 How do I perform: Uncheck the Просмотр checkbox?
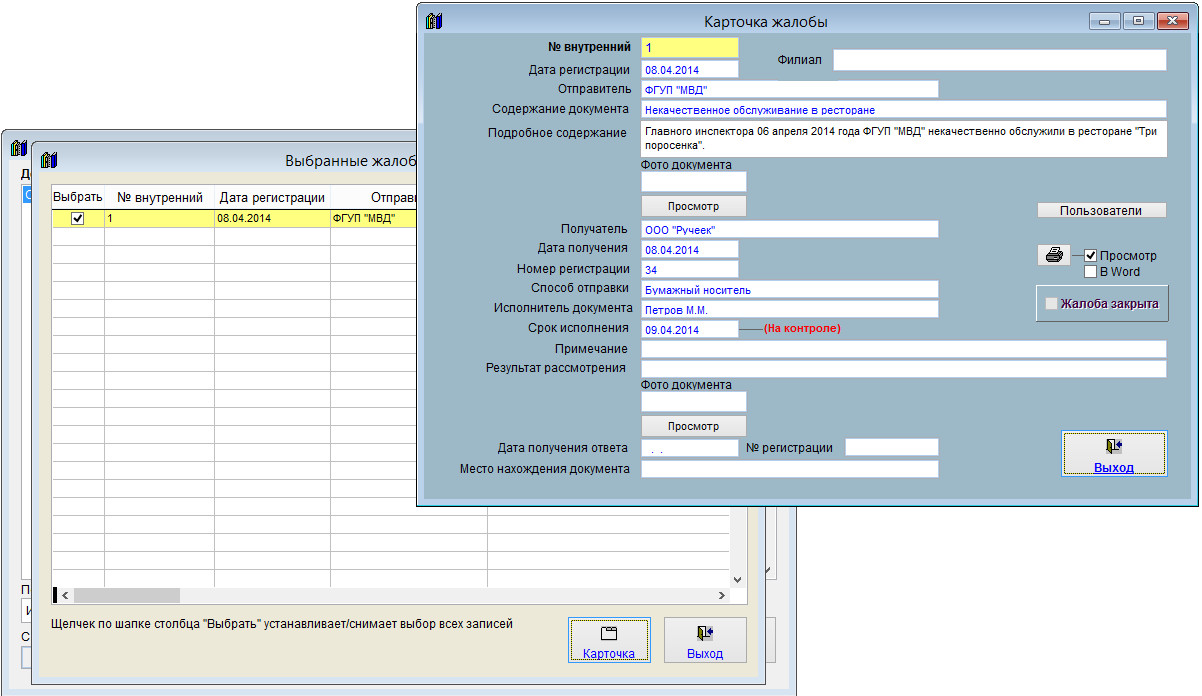tap(1091, 256)
